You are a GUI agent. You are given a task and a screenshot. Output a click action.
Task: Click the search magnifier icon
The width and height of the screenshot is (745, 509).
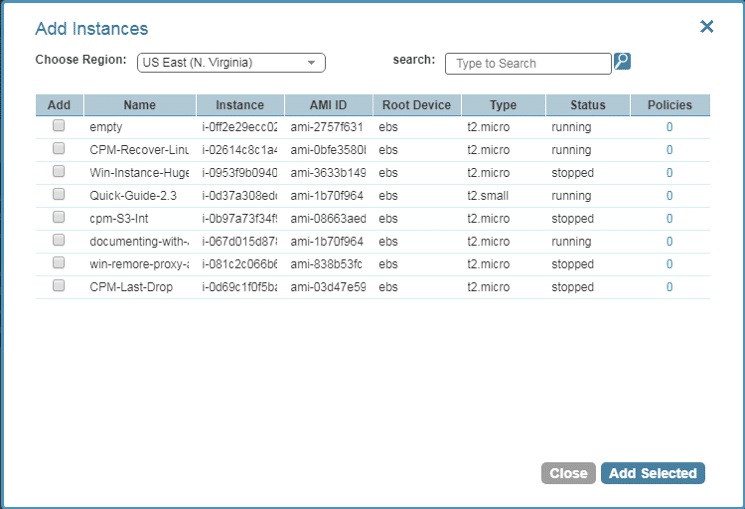pyautogui.click(x=622, y=61)
